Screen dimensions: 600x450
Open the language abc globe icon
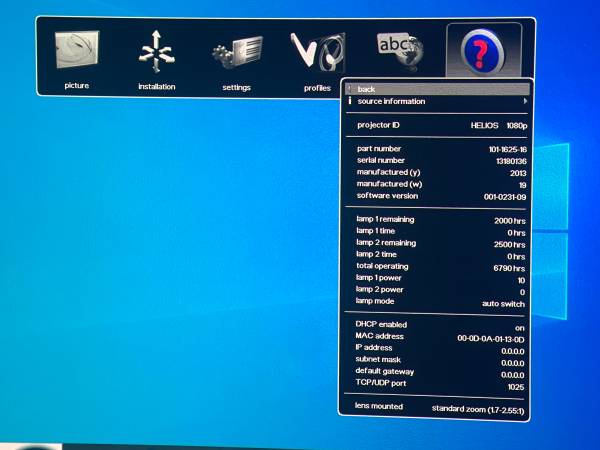tap(396, 48)
